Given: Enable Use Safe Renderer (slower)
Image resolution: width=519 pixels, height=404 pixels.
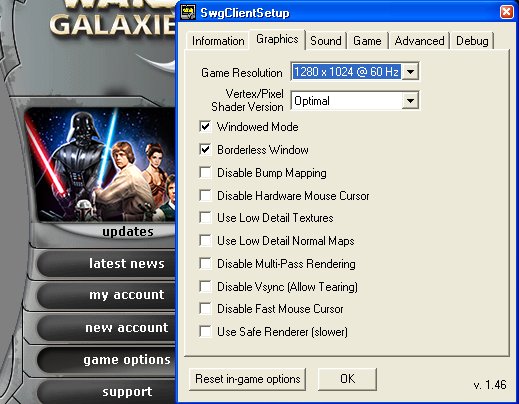Looking at the screenshot, I should click(x=205, y=332).
